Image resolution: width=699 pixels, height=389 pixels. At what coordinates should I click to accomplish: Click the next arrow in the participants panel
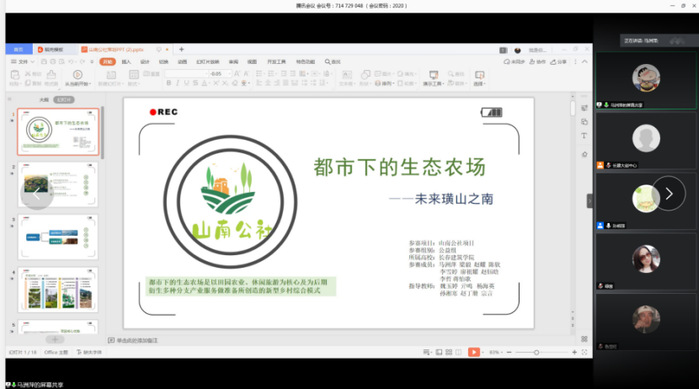669,193
